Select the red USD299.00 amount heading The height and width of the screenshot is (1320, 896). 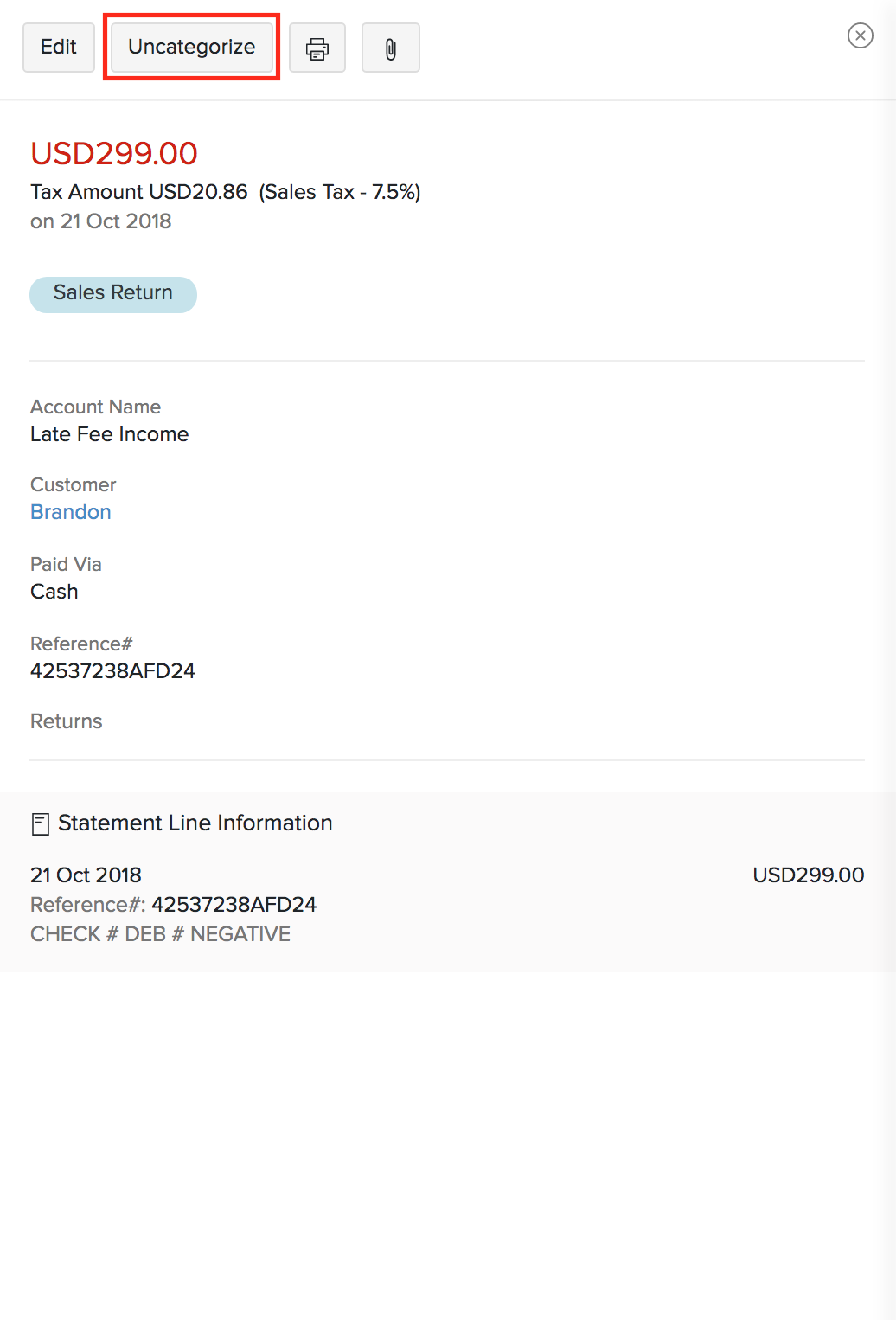point(114,153)
